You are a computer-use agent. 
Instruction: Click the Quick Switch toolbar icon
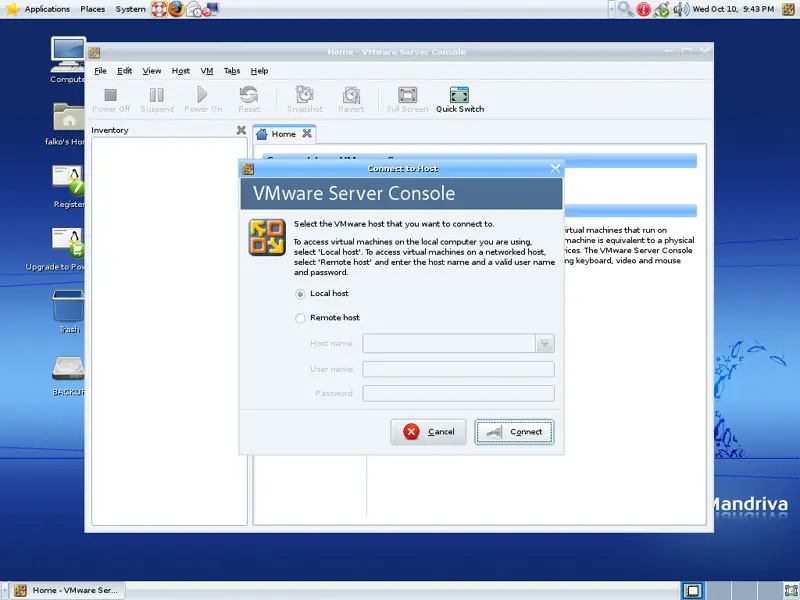(x=459, y=95)
